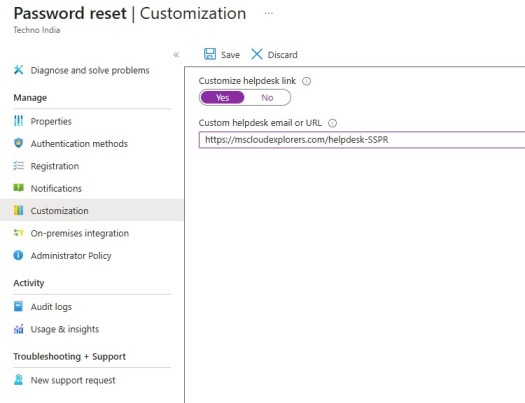
Task: Set Customize helpdesk link to No
Action: pyautogui.click(x=267, y=97)
